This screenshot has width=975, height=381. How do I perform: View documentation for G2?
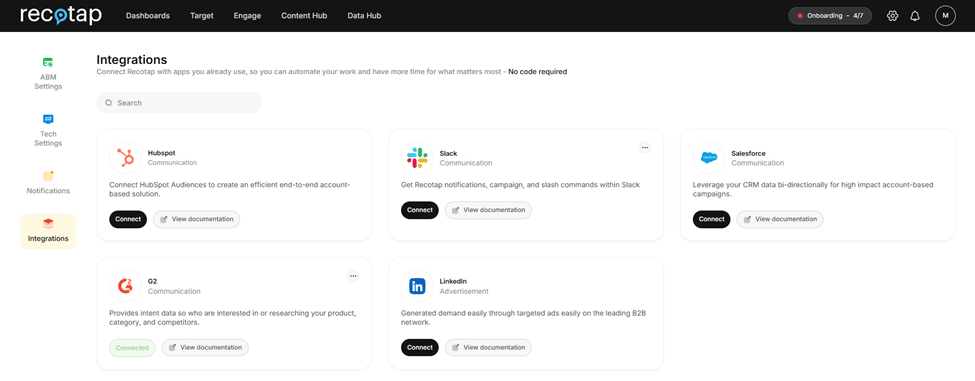coord(205,347)
